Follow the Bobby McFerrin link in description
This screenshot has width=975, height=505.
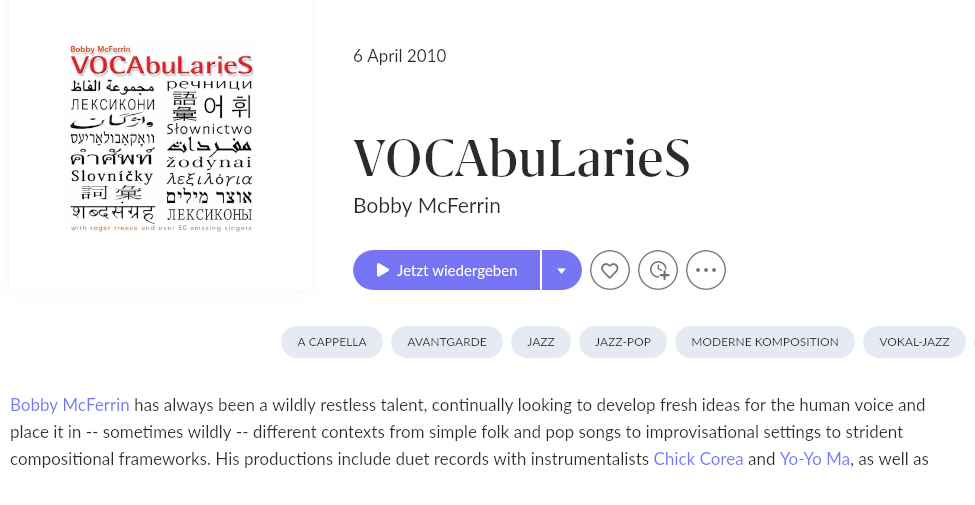70,405
